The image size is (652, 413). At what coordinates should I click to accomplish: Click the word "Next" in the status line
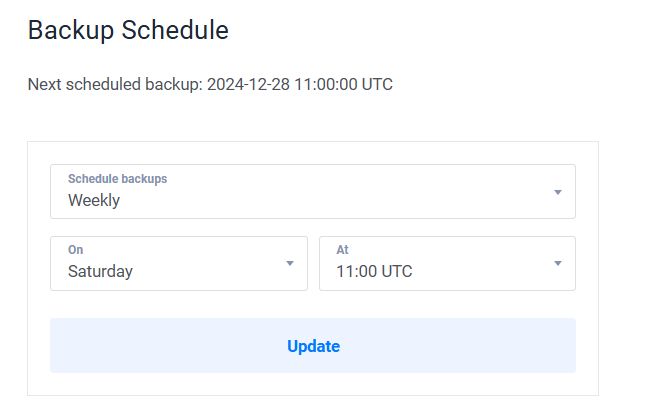point(45,84)
